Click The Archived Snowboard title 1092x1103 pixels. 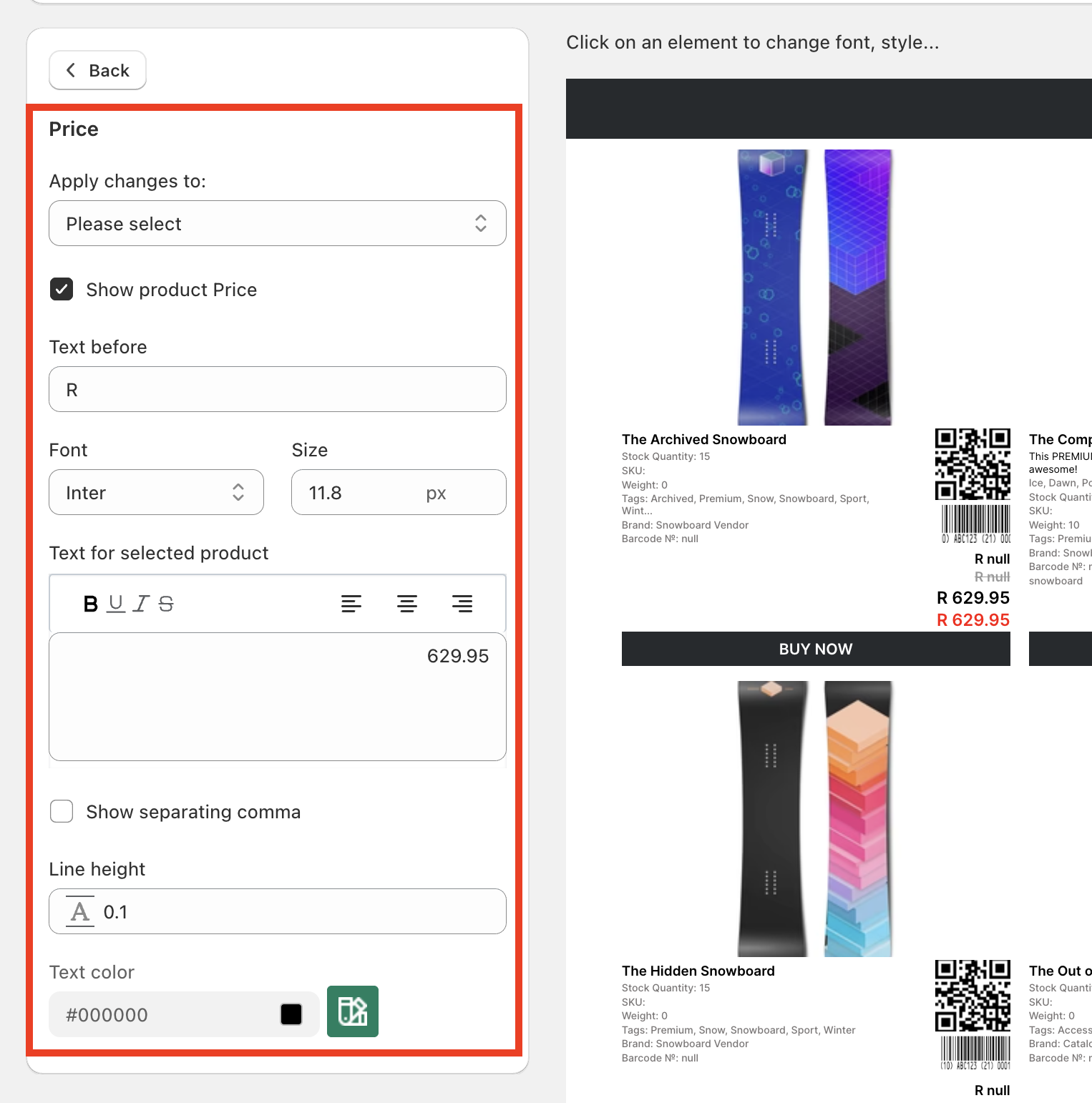point(704,439)
